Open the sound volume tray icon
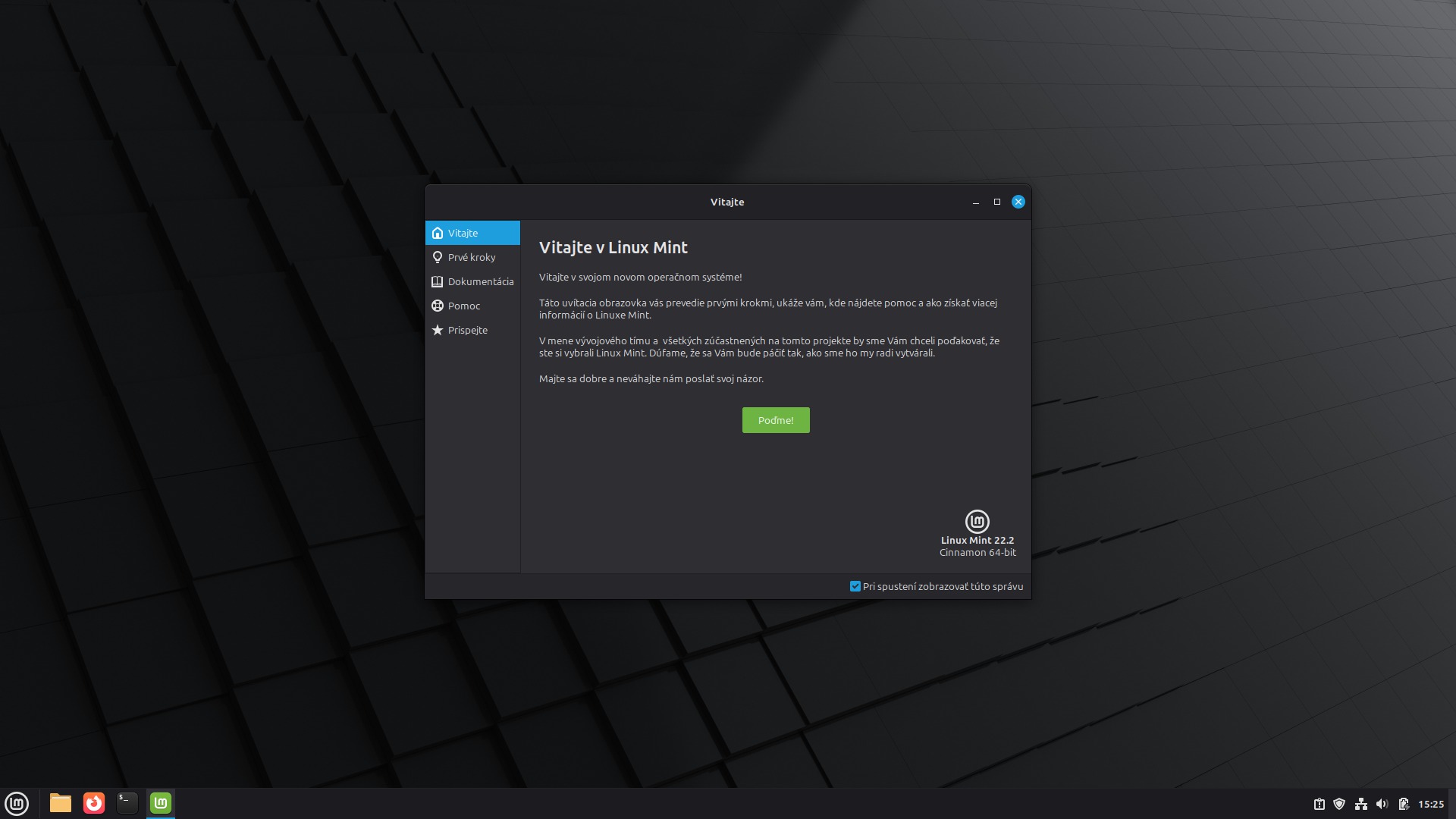The width and height of the screenshot is (1456, 819). (x=1382, y=804)
